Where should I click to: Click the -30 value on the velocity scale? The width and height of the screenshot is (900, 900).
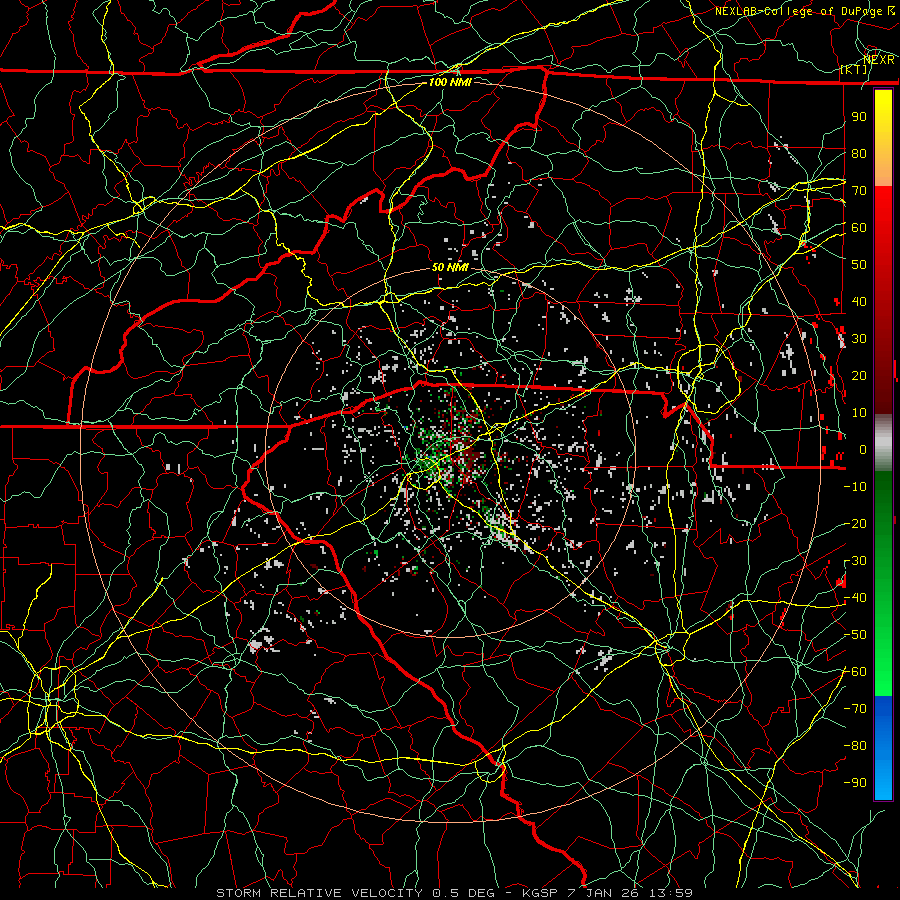pyautogui.click(x=855, y=561)
